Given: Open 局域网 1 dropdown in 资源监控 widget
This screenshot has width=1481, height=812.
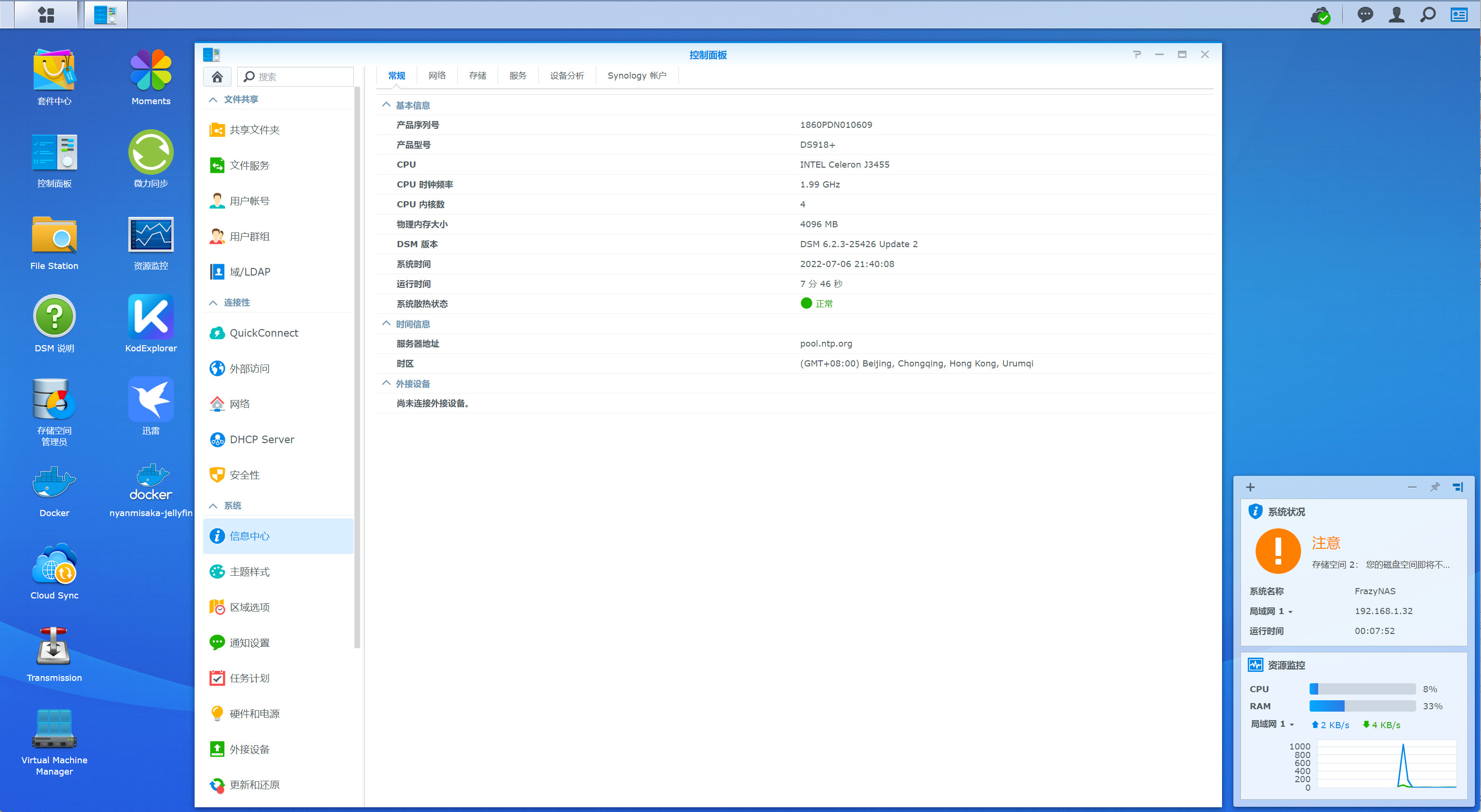Looking at the screenshot, I should 1272,724.
